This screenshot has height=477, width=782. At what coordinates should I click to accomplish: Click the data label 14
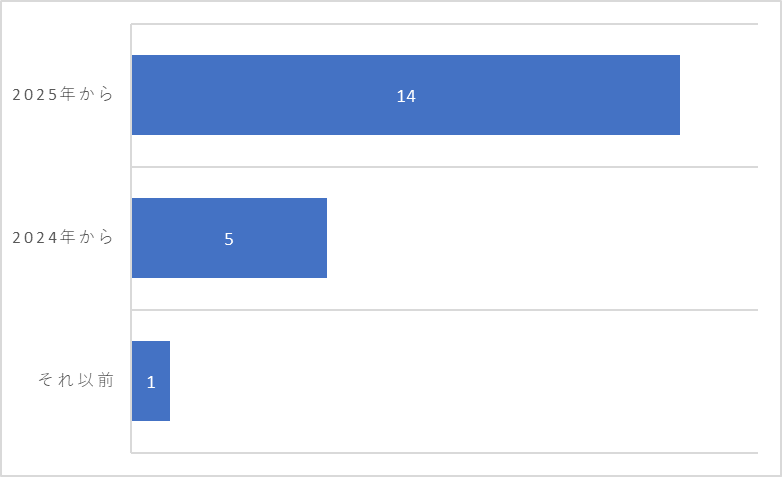coord(406,96)
